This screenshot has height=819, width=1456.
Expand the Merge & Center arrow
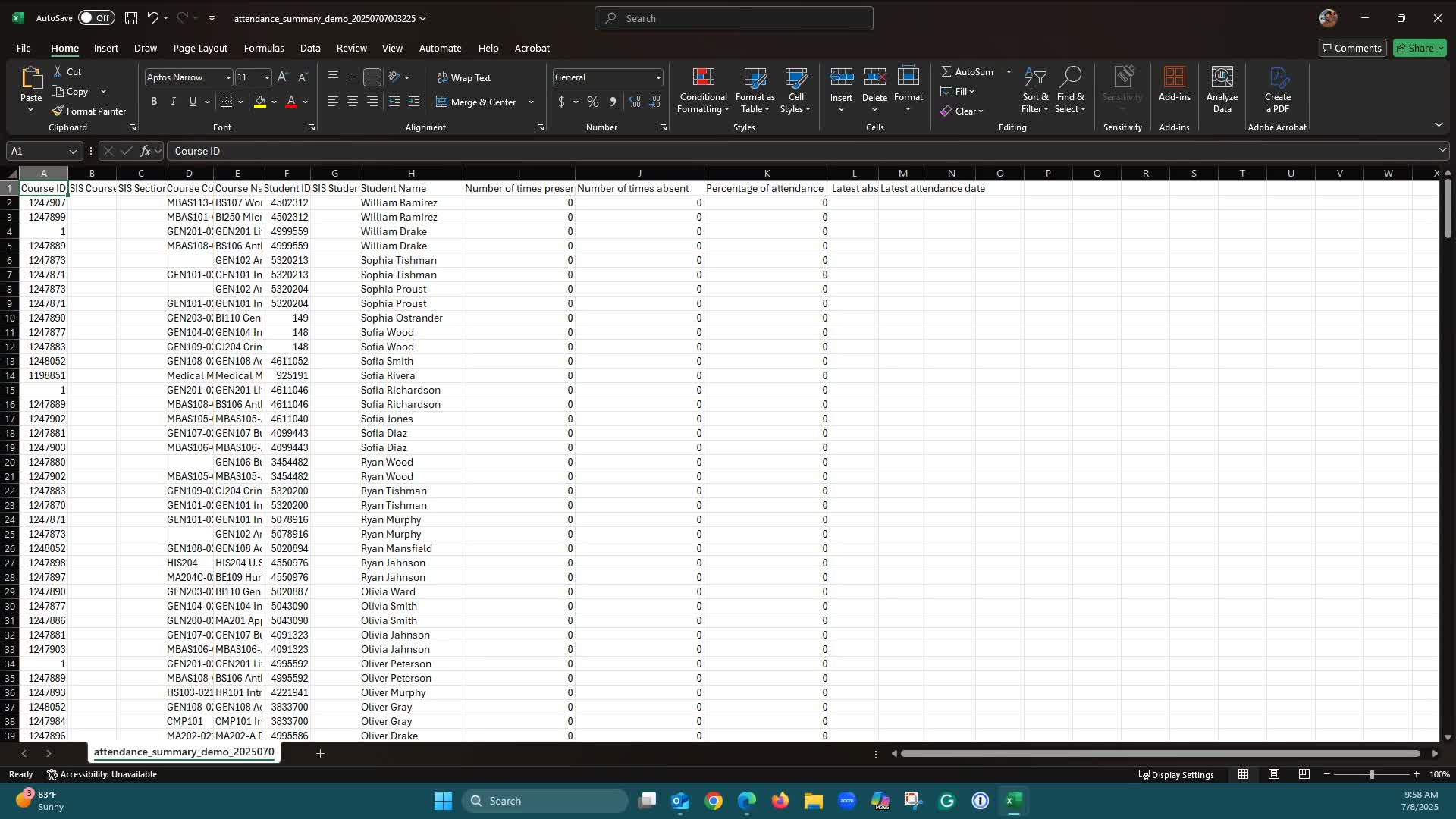point(531,102)
